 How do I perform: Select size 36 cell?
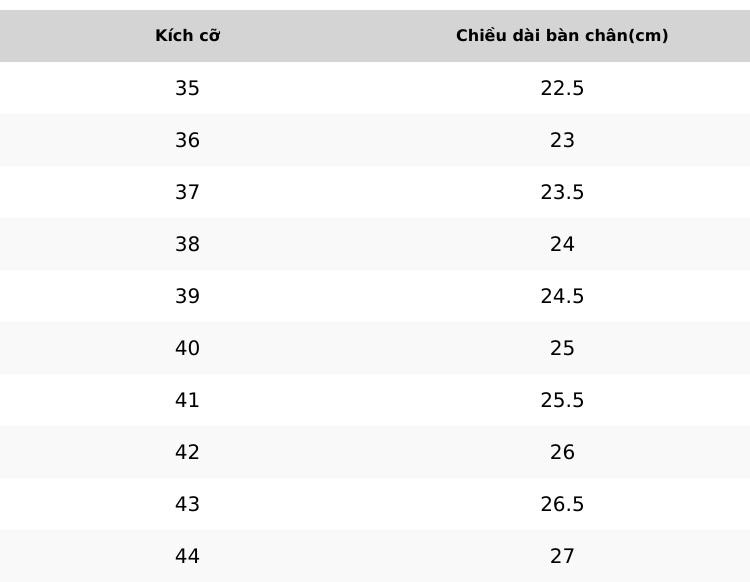pyautogui.click(x=188, y=140)
